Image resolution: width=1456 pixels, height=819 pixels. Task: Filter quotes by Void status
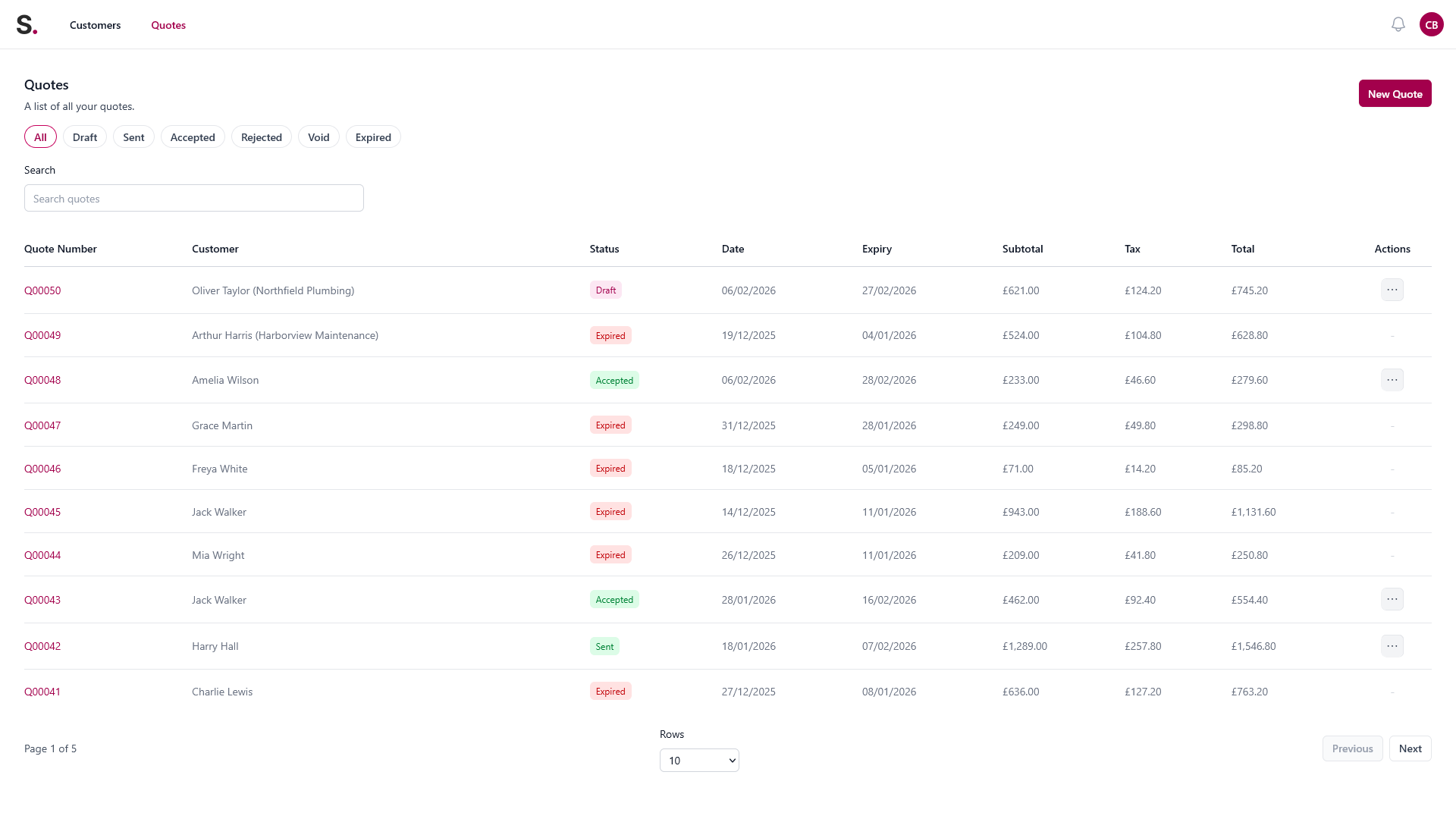318,137
